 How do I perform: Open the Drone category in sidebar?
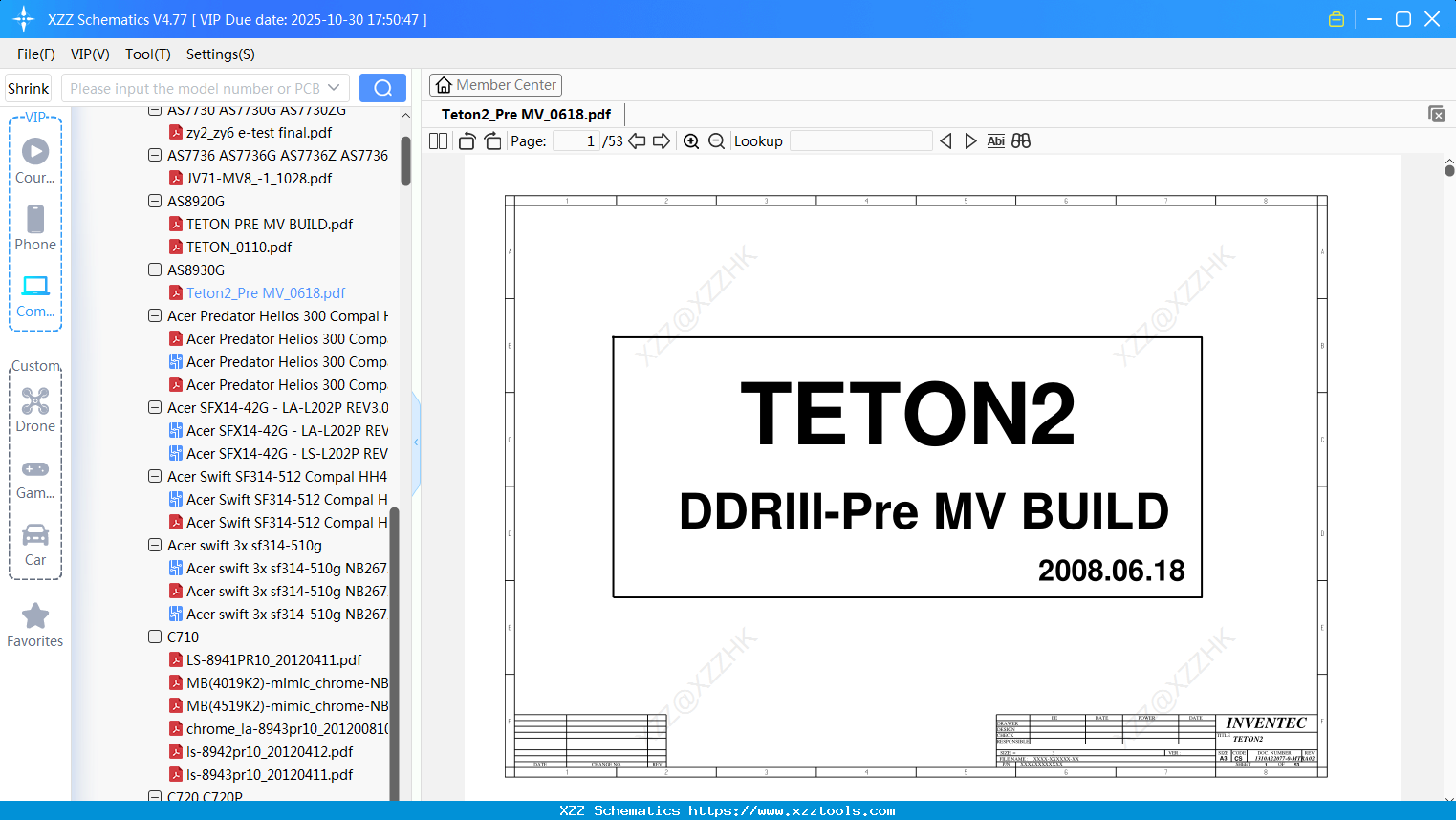35,410
